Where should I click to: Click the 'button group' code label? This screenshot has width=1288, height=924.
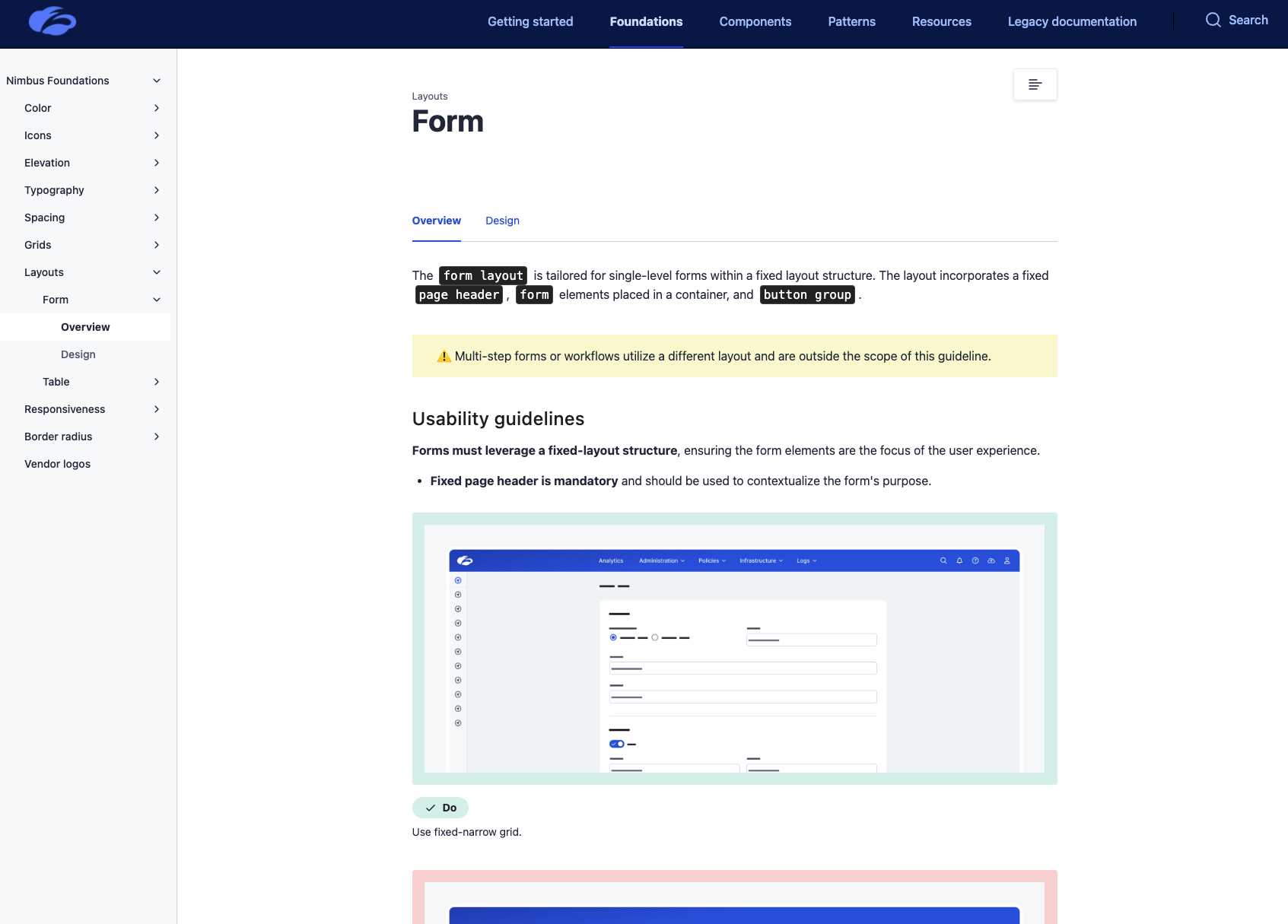pos(807,294)
